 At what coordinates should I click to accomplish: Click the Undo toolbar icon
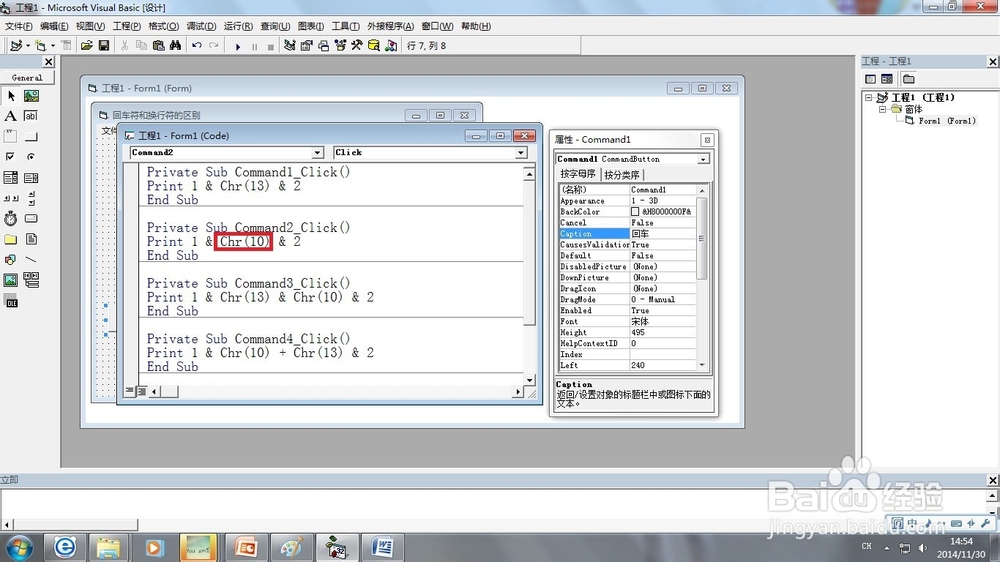coord(197,46)
